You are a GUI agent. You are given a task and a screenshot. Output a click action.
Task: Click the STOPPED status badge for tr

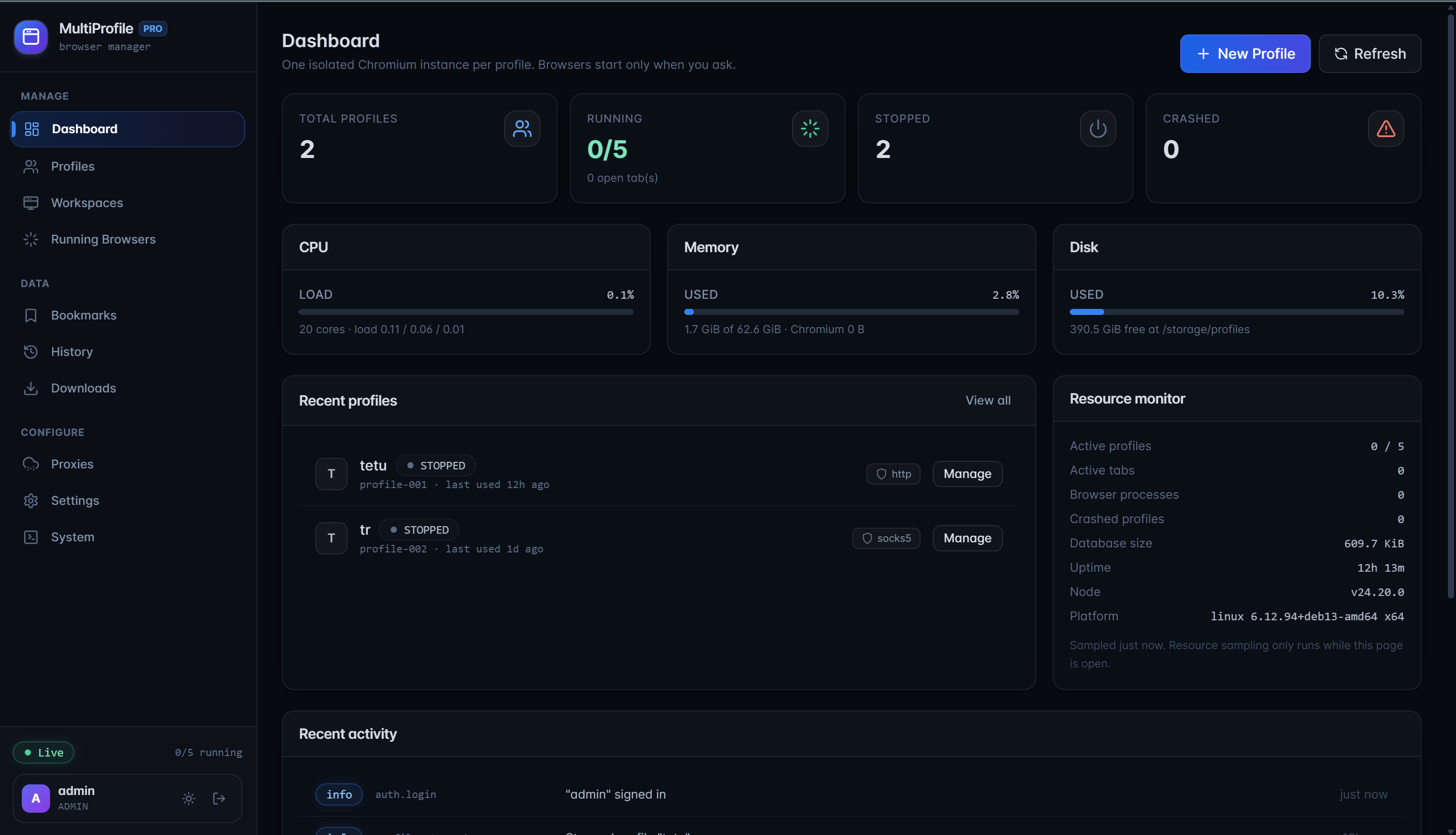[x=419, y=530]
